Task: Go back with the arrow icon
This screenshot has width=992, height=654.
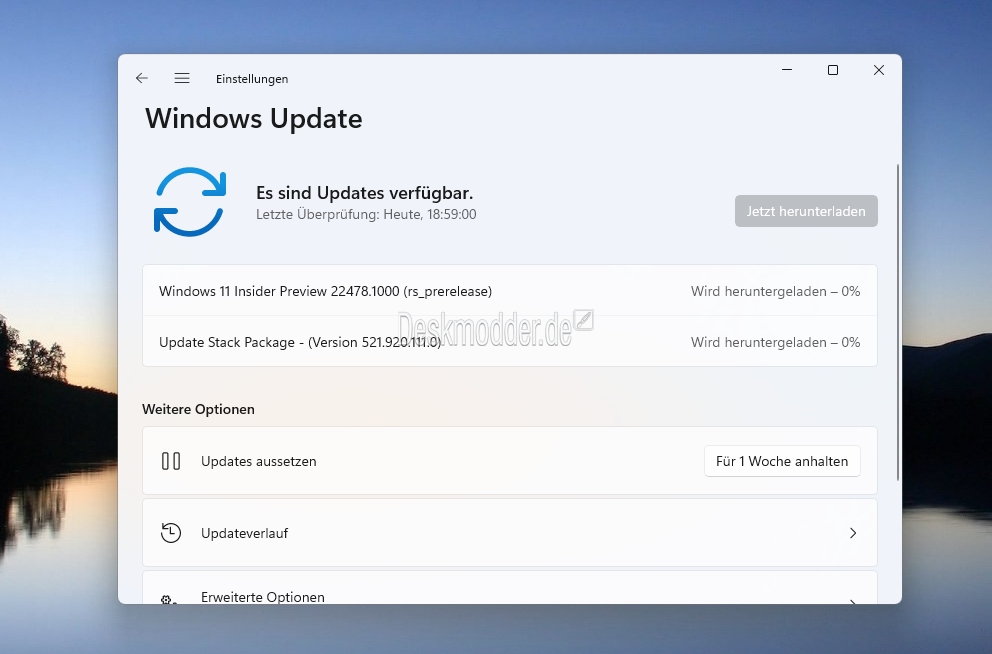Action: 142,78
